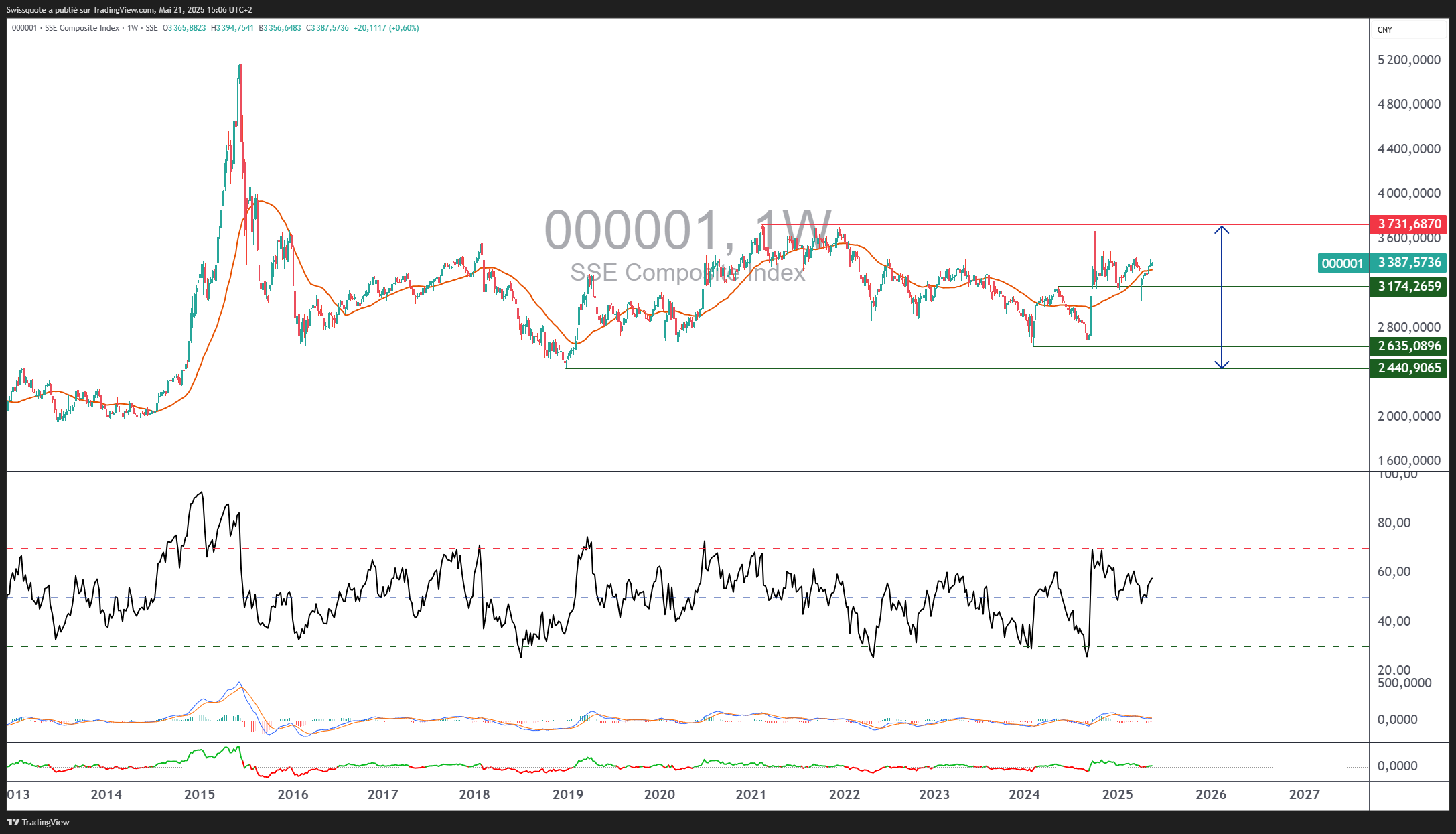Click the 2 000,0000 price axis label
This screenshot has width=1456, height=834.
point(1409,416)
